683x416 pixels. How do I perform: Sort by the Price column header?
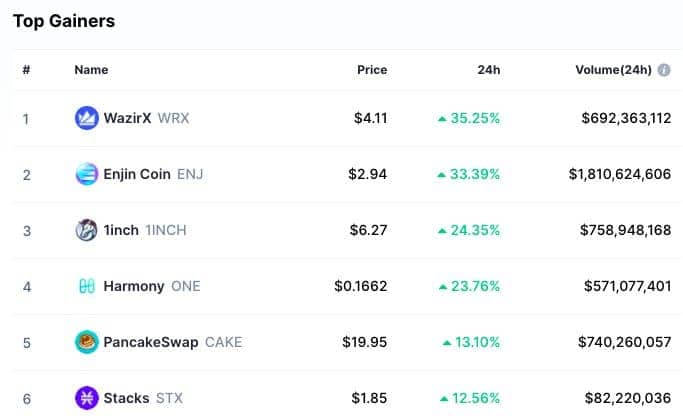coord(372,70)
